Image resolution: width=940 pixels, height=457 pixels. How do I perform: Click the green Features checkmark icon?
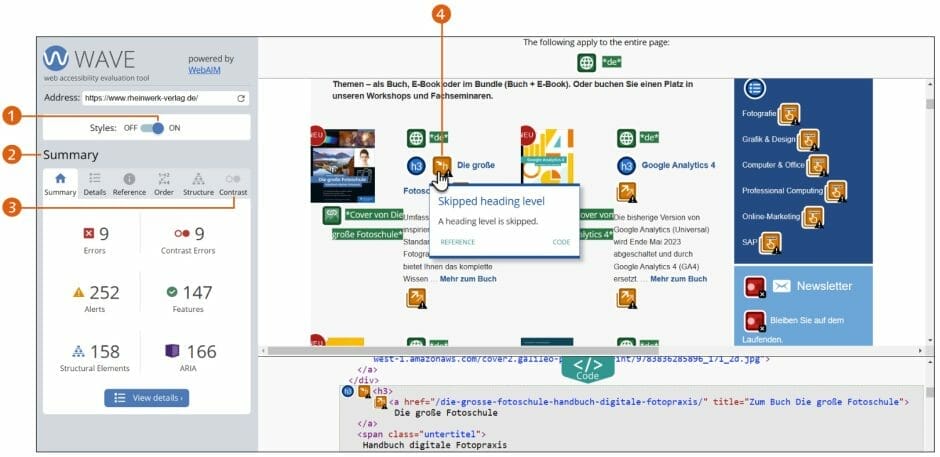172,292
